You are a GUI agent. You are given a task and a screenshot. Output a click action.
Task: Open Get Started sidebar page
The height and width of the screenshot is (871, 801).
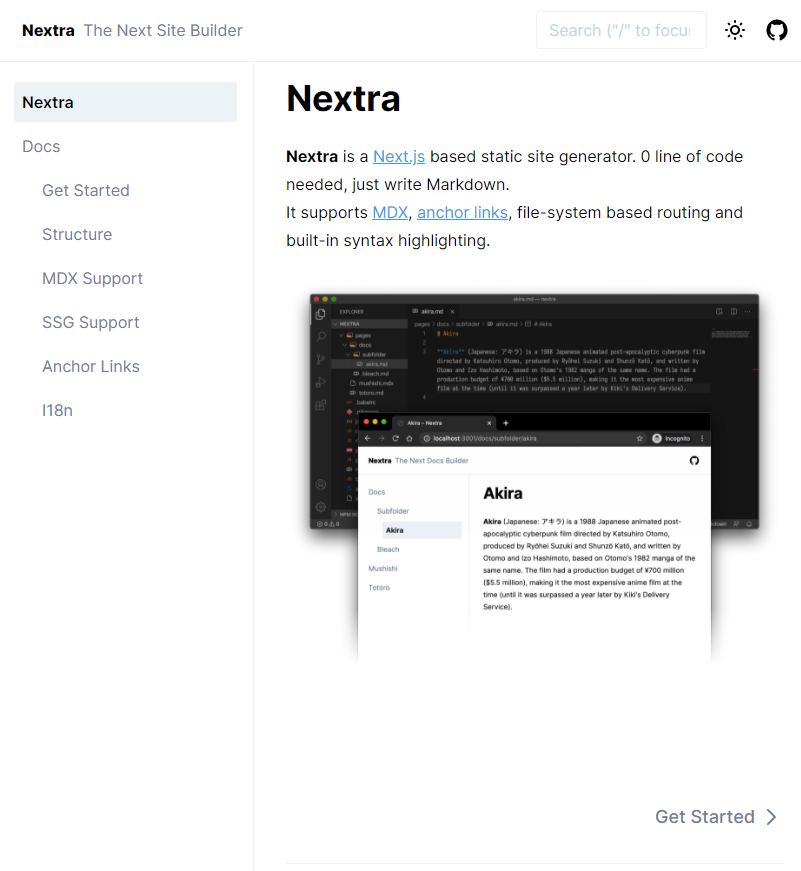tap(86, 190)
